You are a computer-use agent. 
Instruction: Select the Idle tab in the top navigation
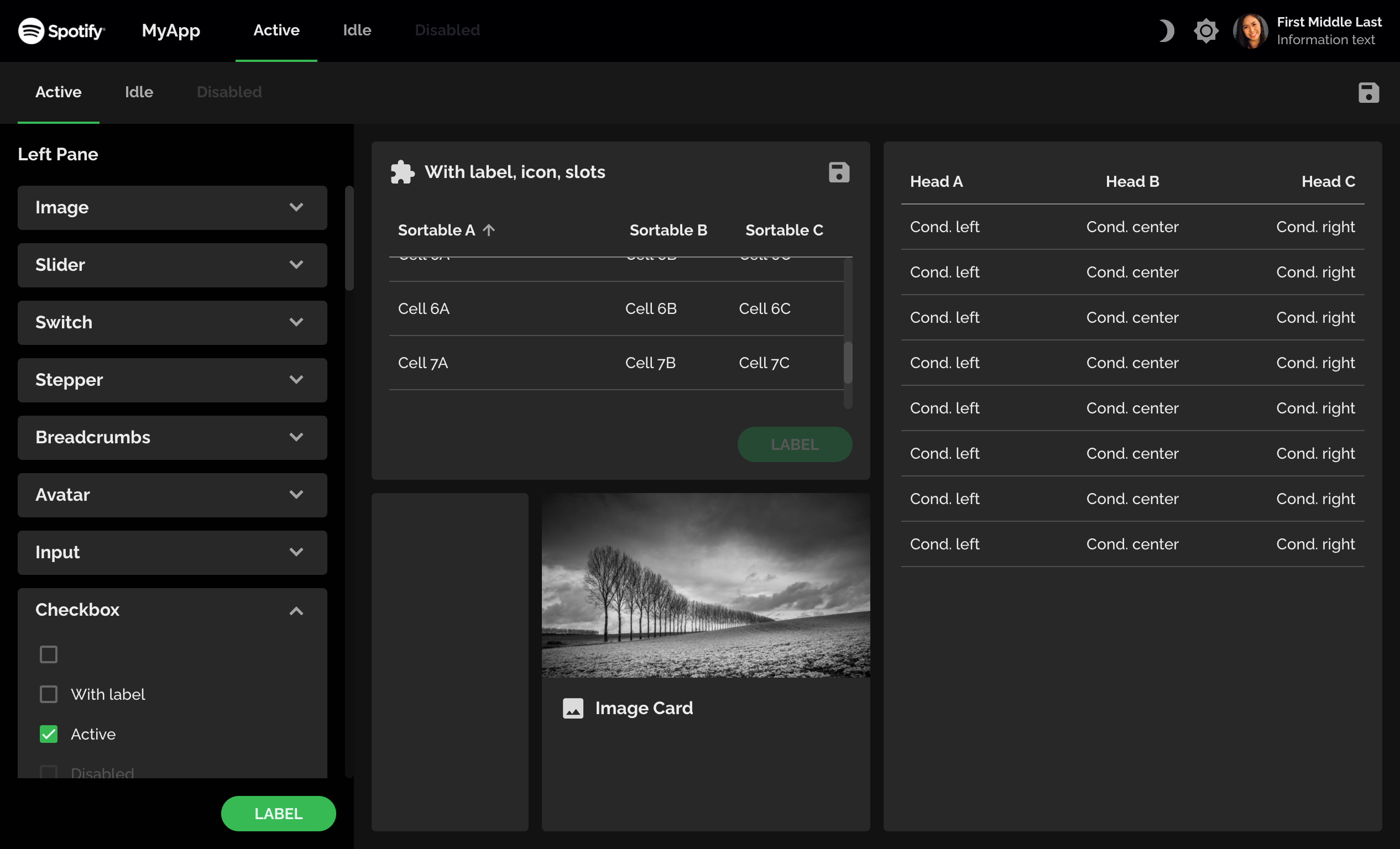point(357,30)
